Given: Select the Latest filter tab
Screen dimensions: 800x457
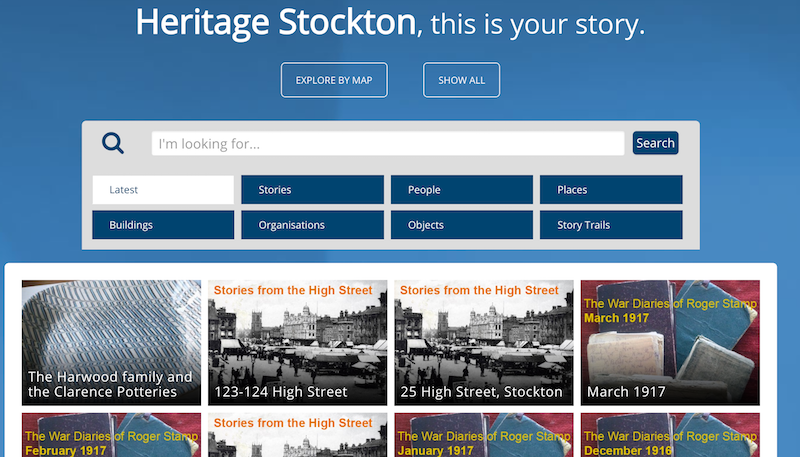Looking at the screenshot, I should tap(163, 190).
